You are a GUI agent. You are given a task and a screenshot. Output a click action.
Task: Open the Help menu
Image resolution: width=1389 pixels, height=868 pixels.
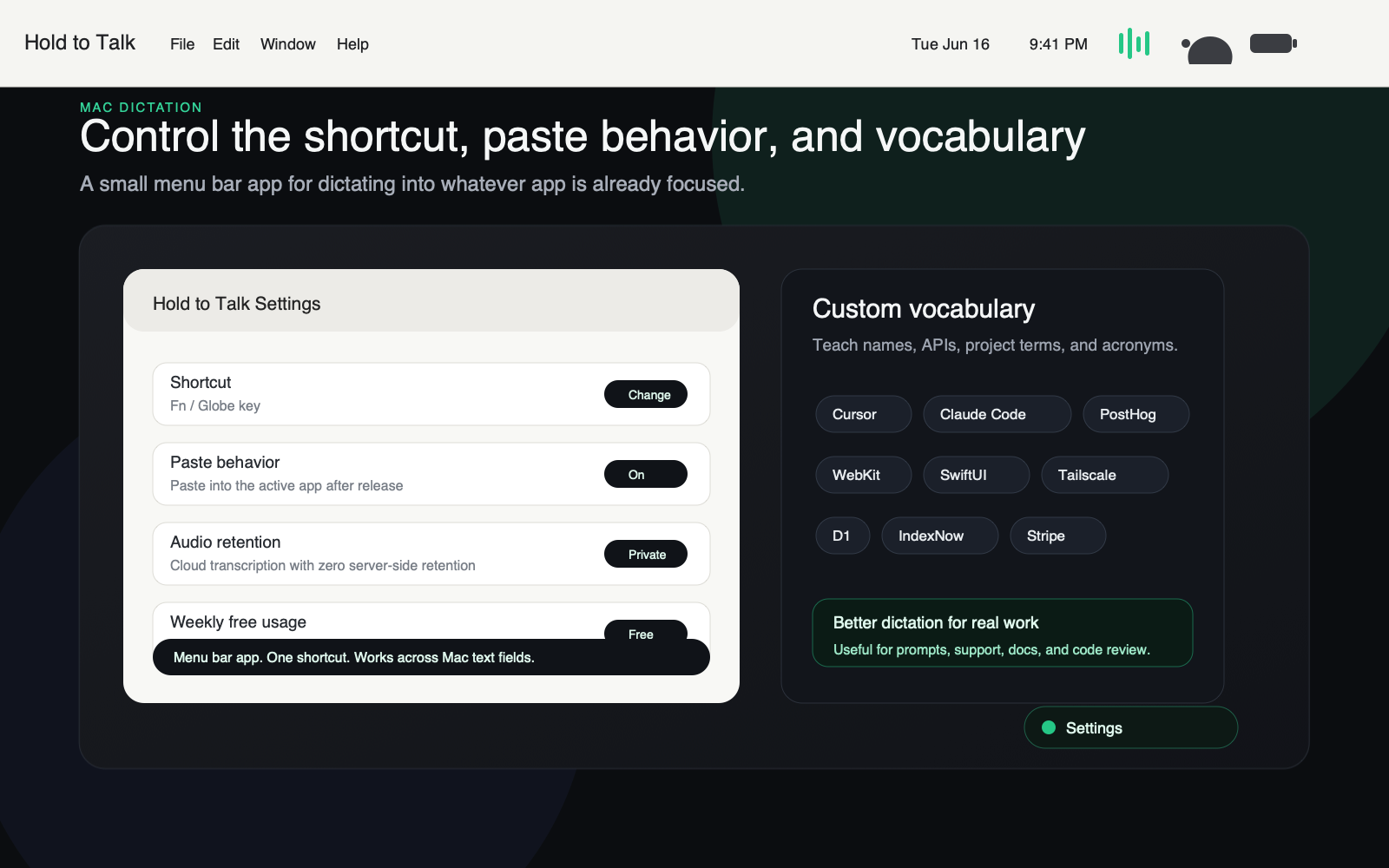coord(352,44)
